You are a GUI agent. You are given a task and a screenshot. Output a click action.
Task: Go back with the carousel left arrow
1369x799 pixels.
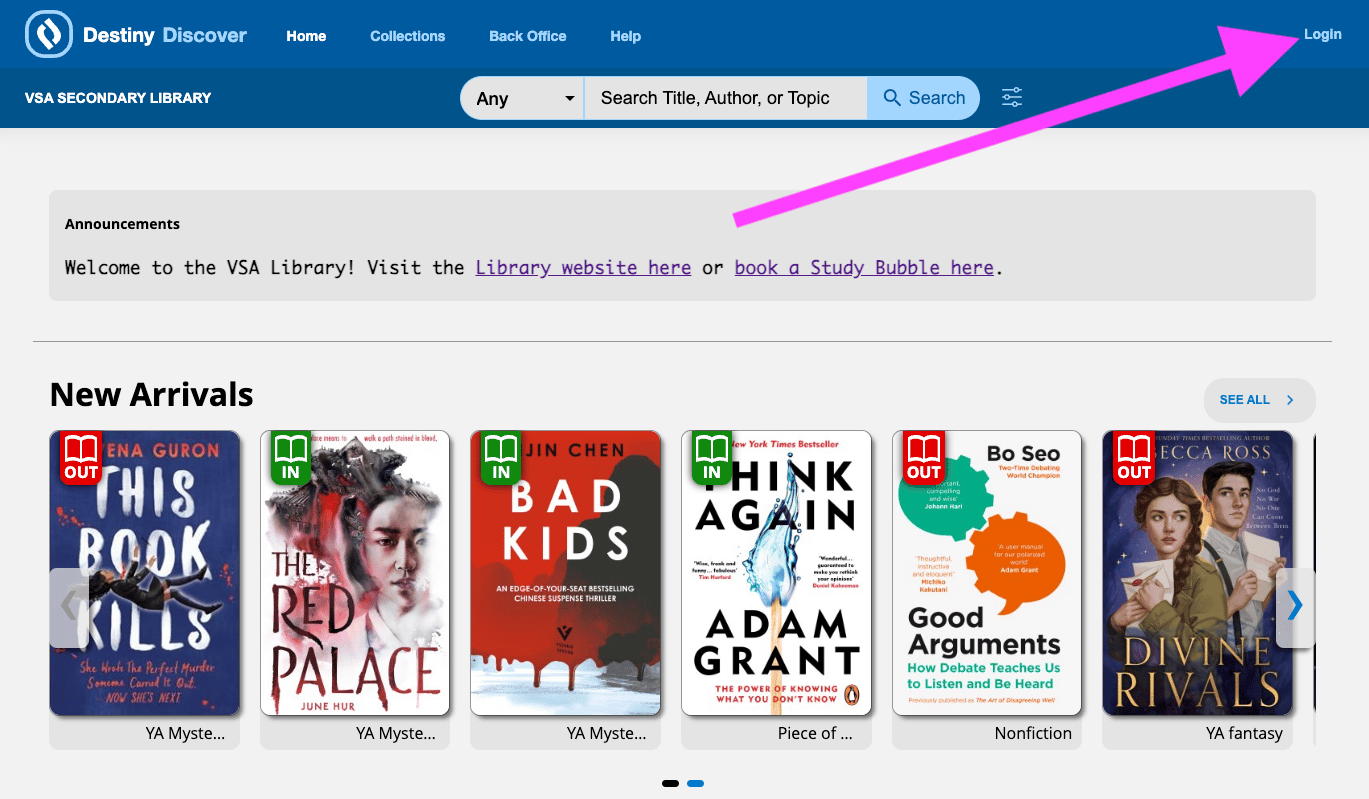click(69, 606)
